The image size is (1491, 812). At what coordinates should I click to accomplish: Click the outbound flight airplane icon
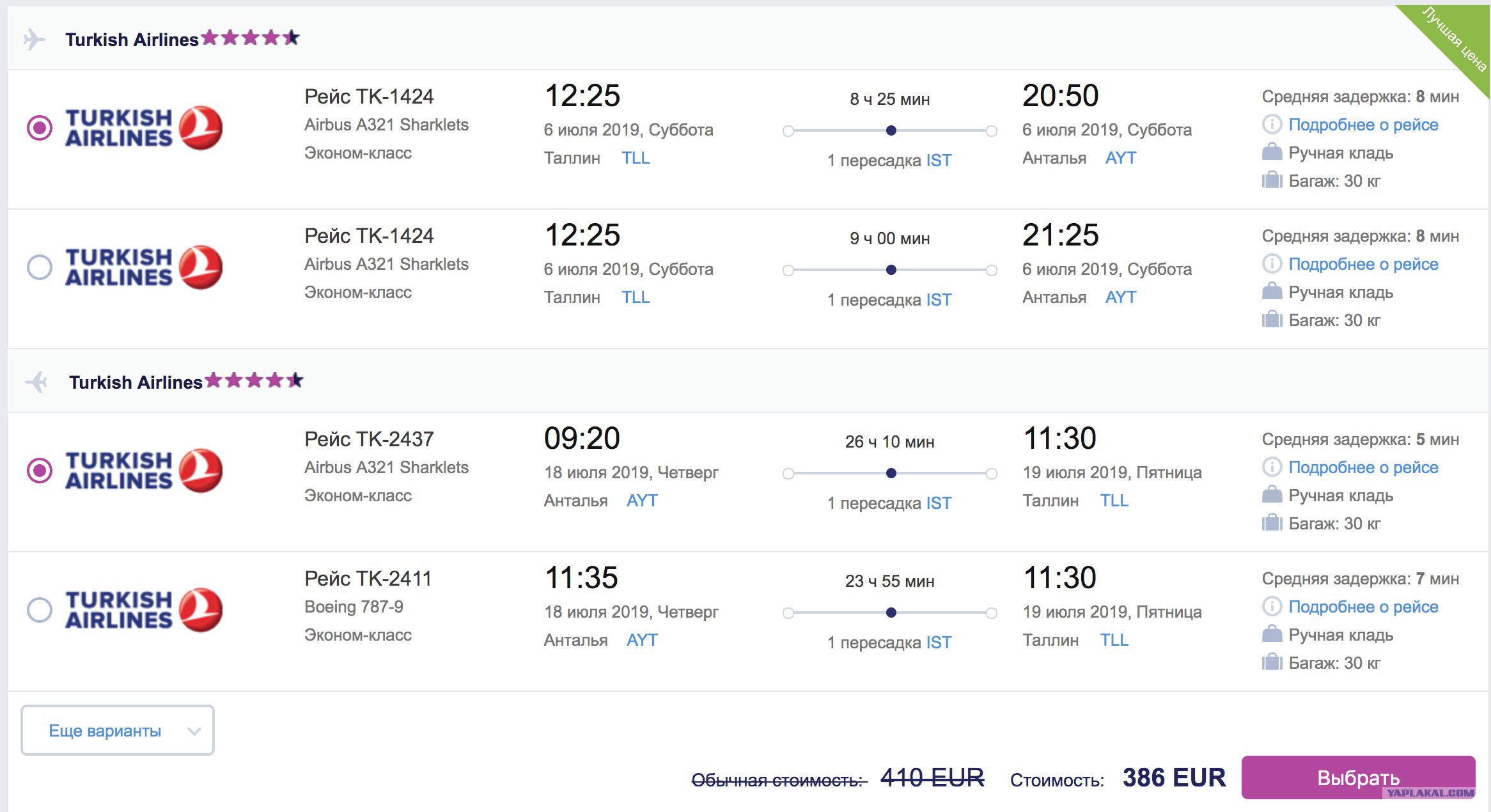click(x=34, y=40)
